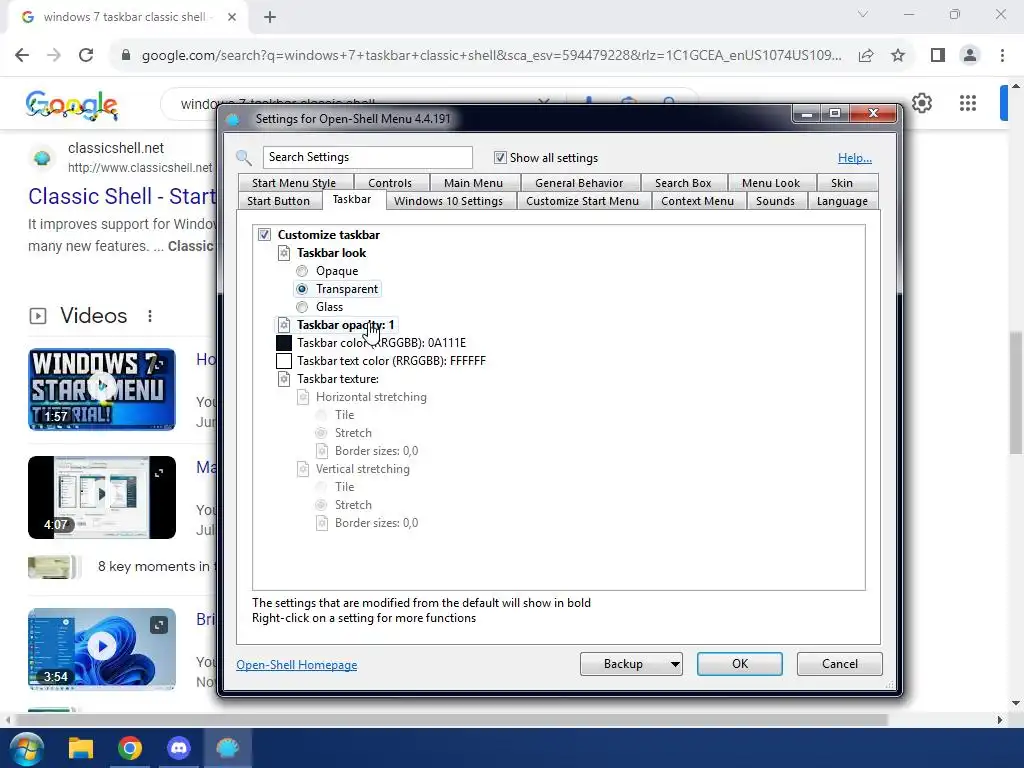Image resolution: width=1024 pixels, height=768 pixels.
Task: Toggle Chrome side panel icon
Action: tap(938, 56)
